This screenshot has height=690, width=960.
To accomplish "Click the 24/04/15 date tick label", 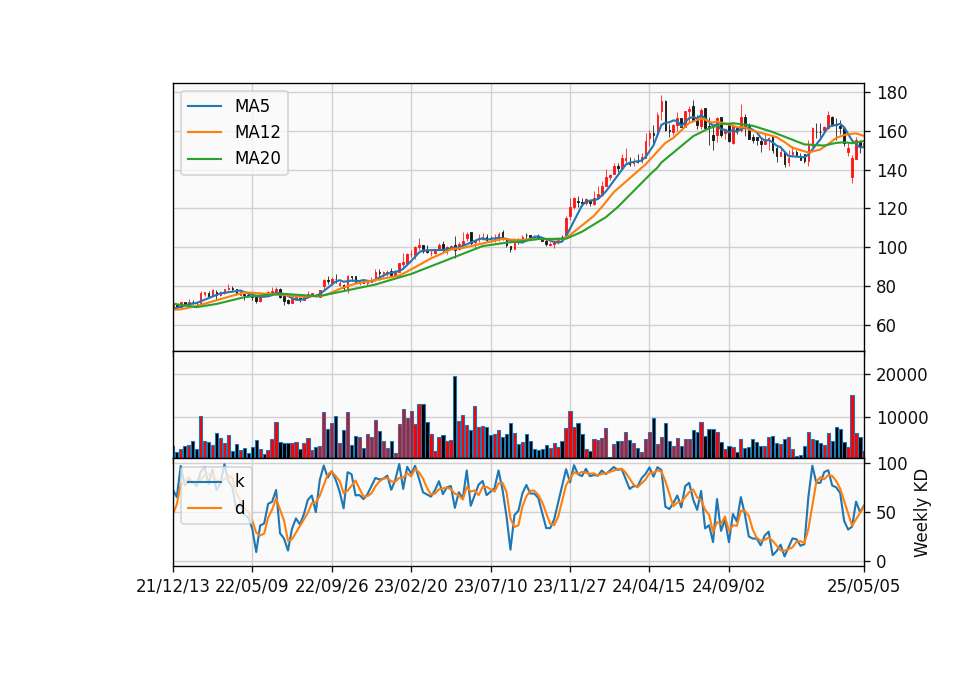I will 649,586.
